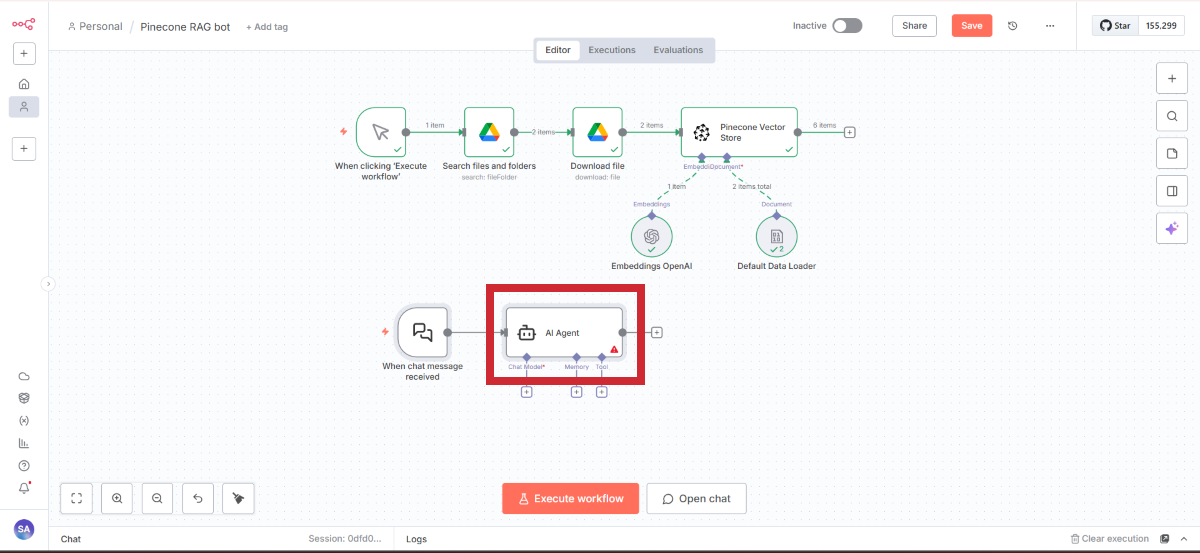Open the node search magnifier on right

coord(1171,115)
